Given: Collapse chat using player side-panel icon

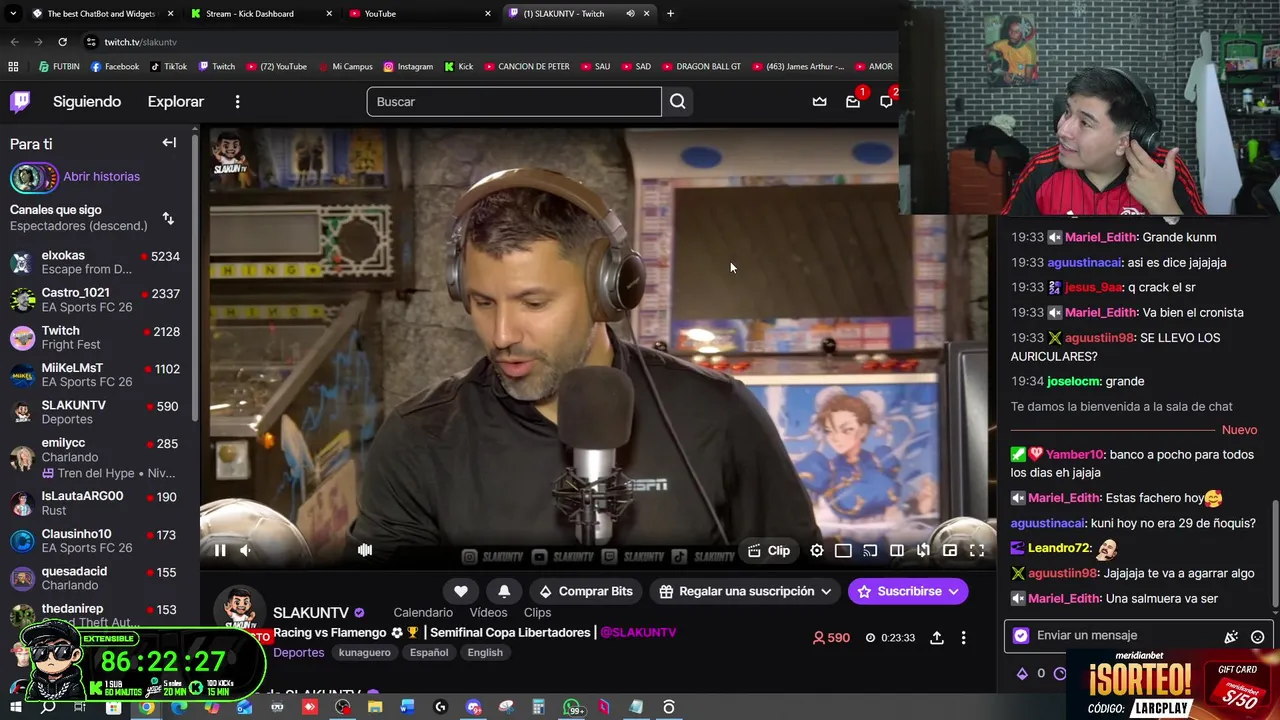Looking at the screenshot, I should pos(897,550).
